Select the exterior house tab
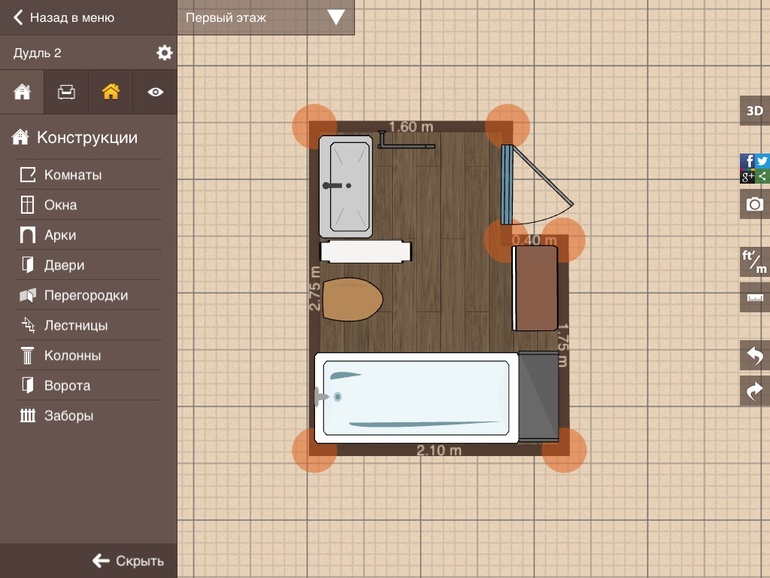The height and width of the screenshot is (578, 770). point(110,92)
